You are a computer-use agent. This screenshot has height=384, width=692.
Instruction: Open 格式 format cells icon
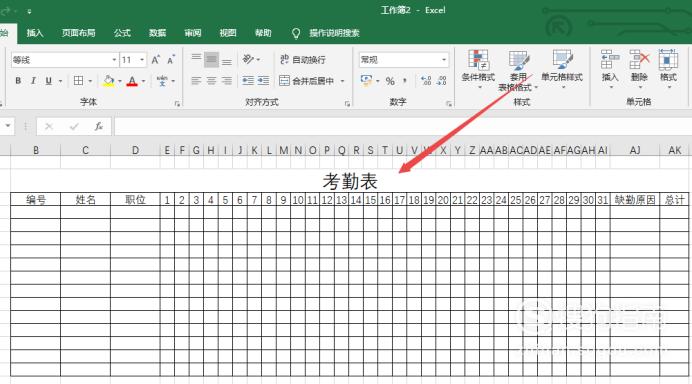click(x=668, y=68)
